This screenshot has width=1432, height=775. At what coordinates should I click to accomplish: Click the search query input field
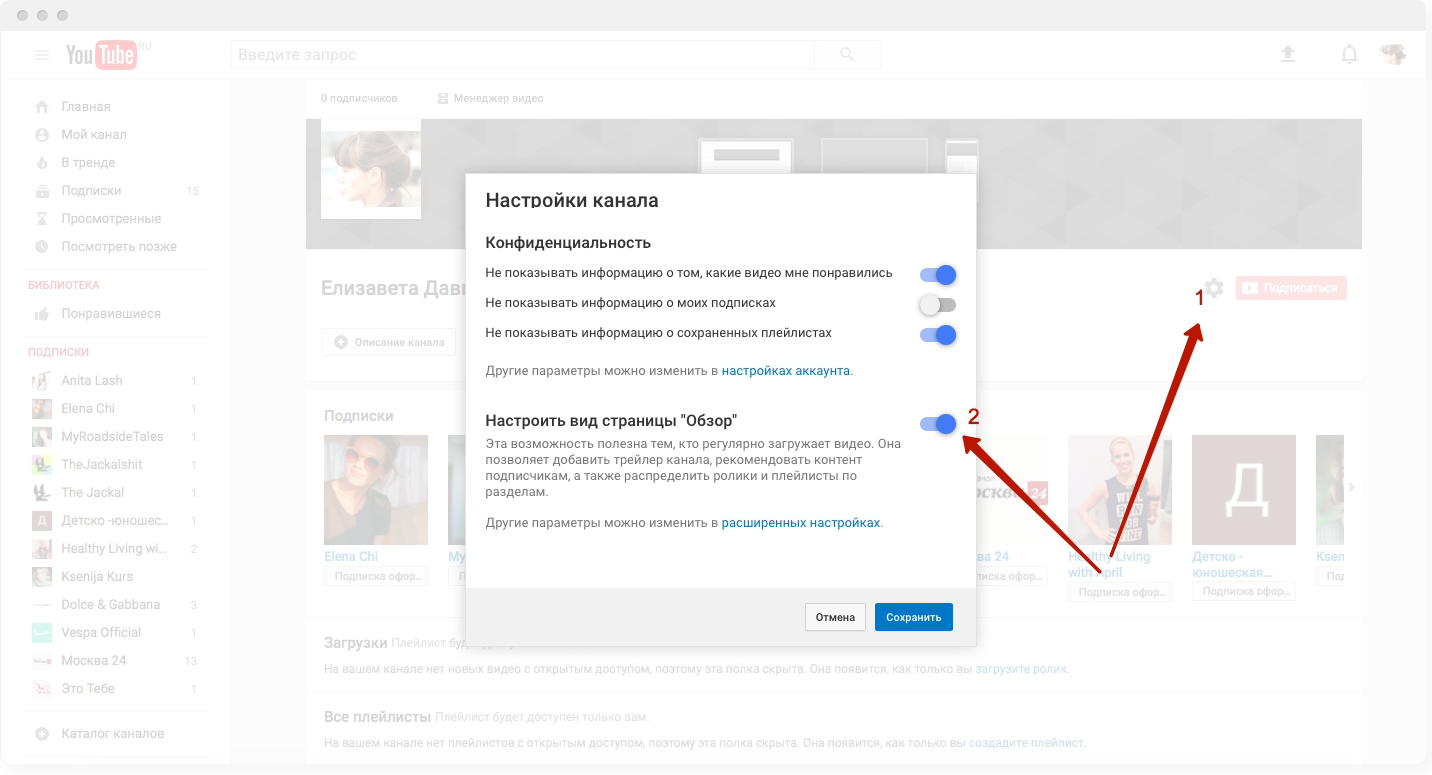(522, 55)
